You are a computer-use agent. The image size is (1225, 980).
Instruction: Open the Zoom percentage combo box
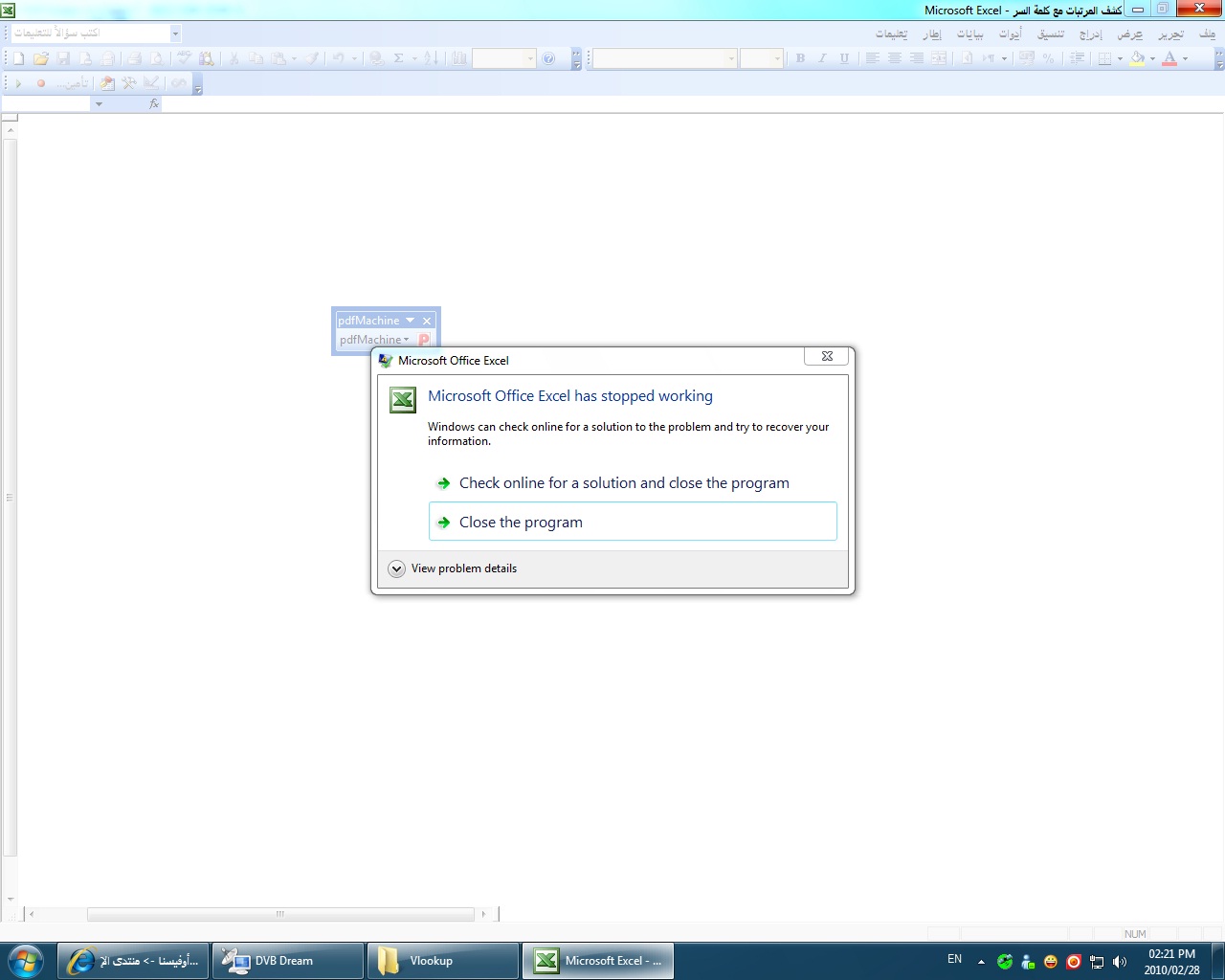coord(504,58)
